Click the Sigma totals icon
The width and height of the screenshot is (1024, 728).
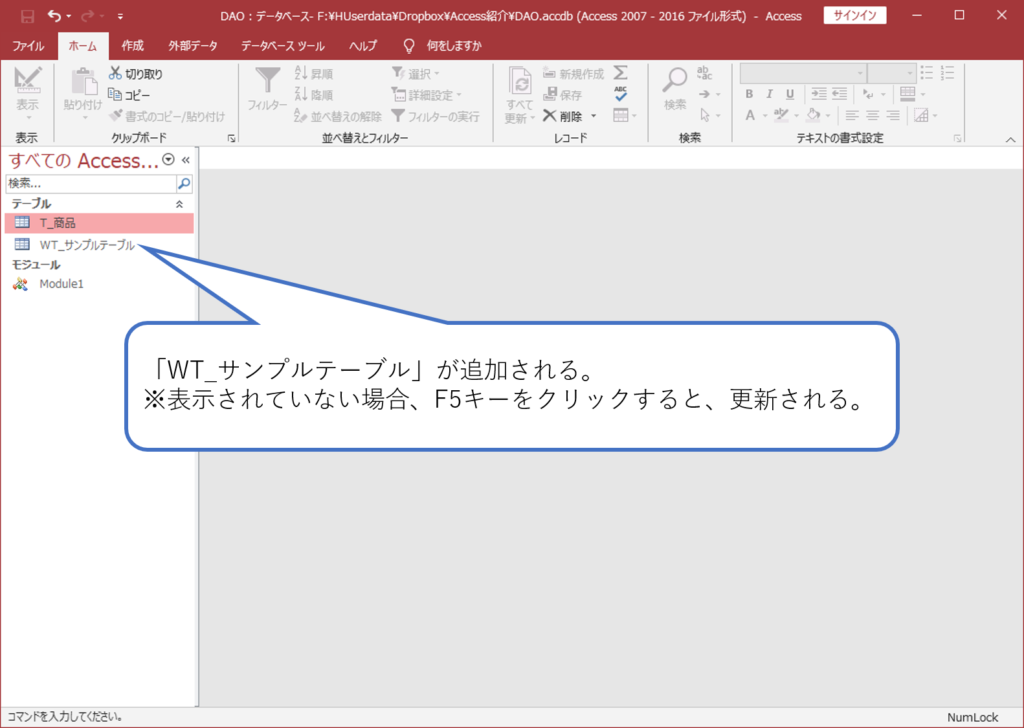point(621,72)
